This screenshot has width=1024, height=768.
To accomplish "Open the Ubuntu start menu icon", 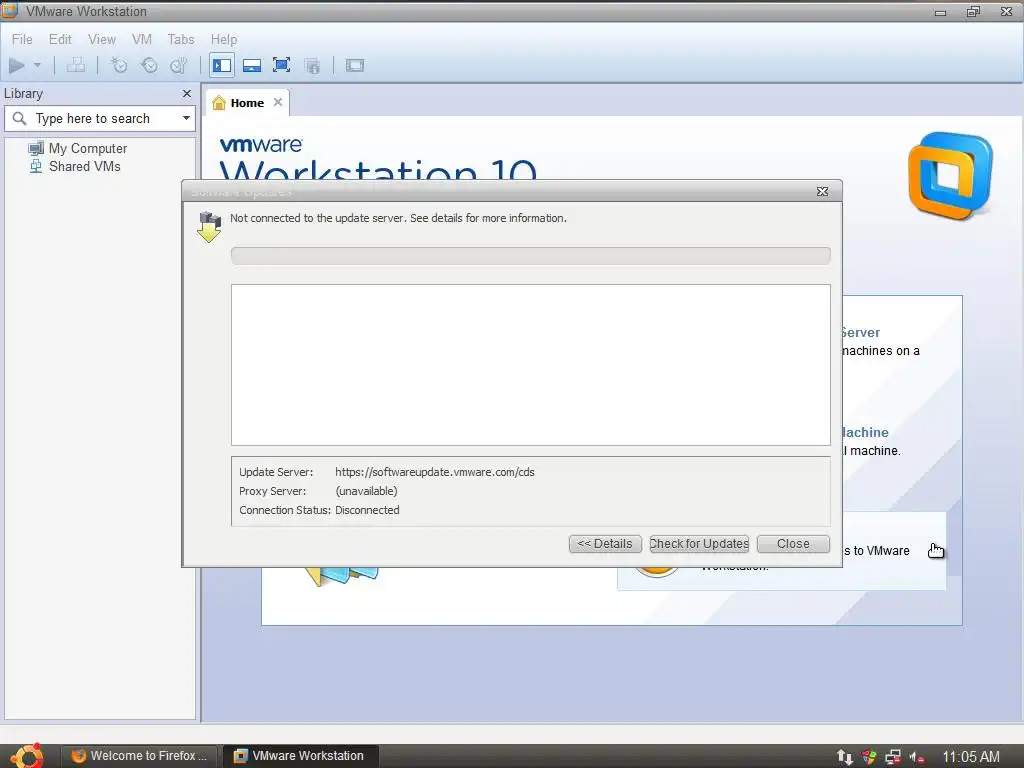I will click(x=27, y=756).
